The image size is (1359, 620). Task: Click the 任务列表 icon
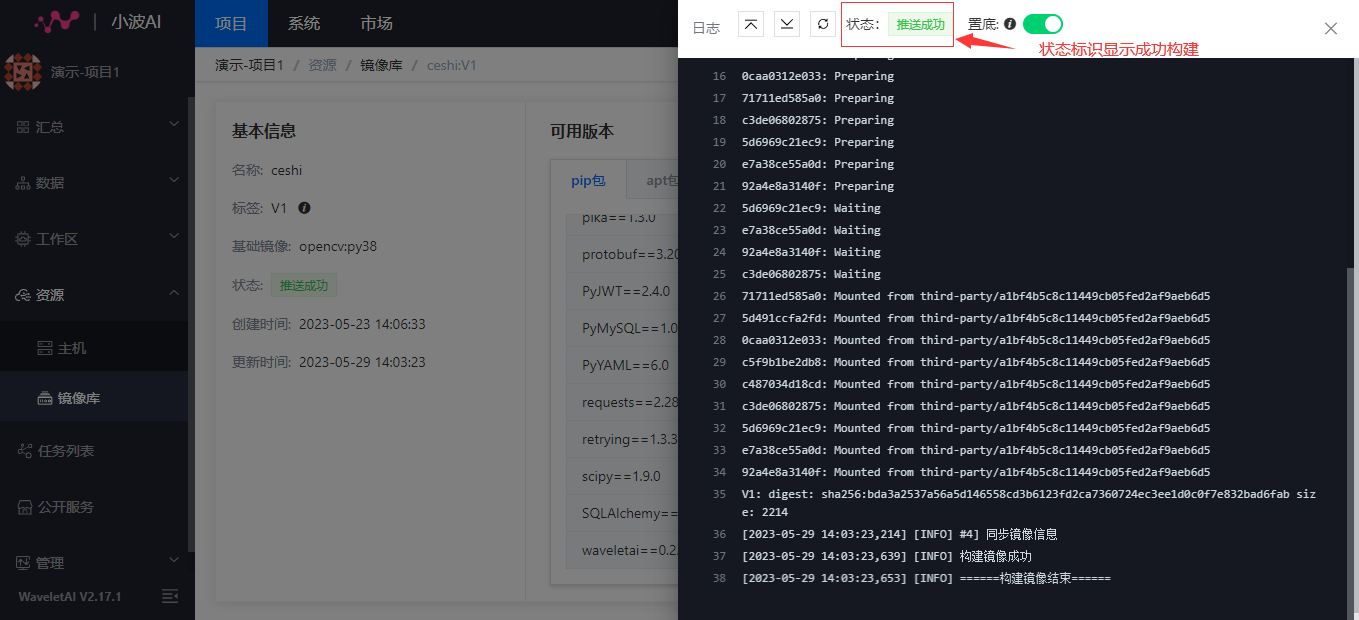point(25,451)
